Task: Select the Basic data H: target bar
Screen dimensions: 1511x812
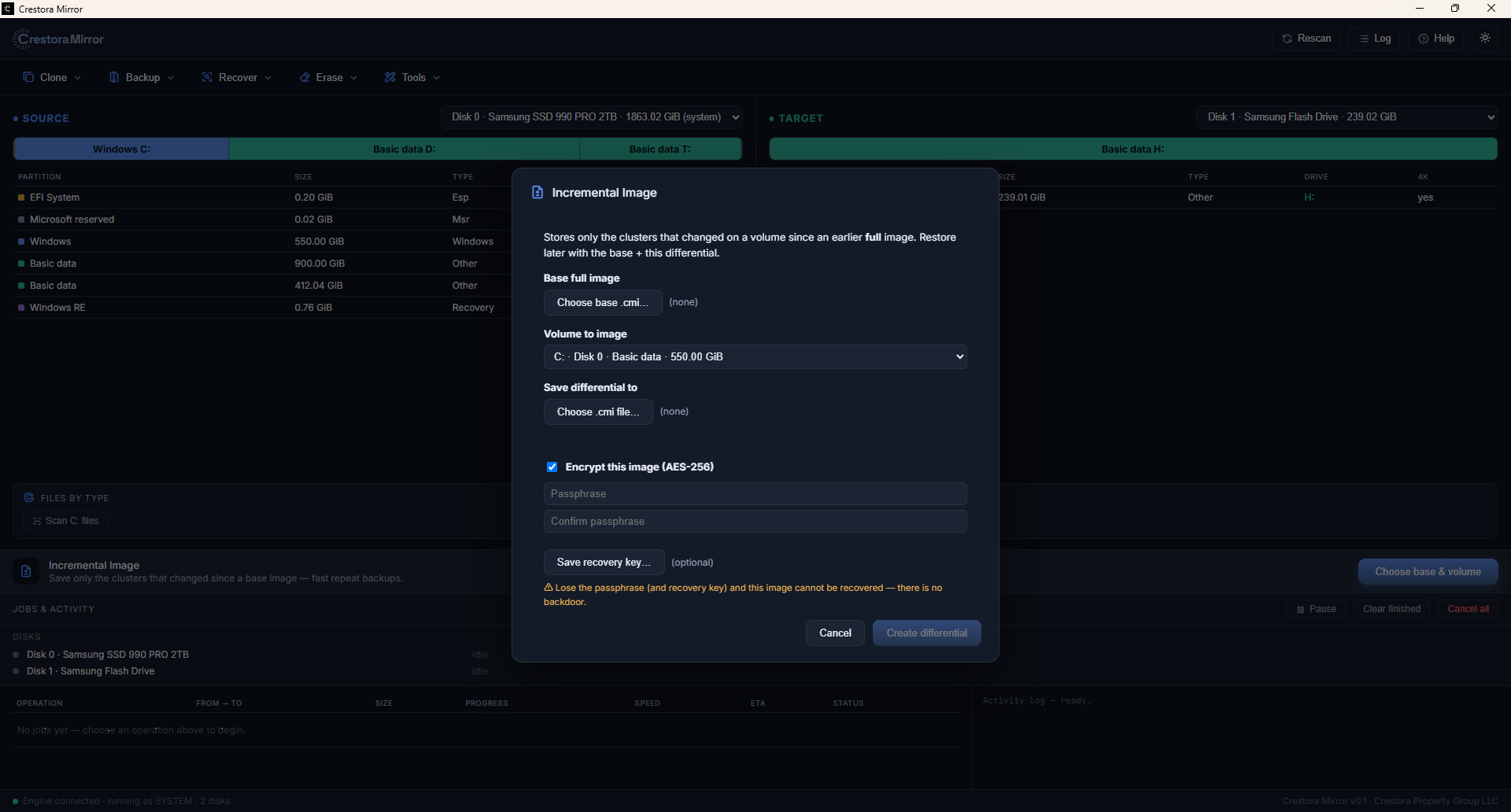Action: [x=1133, y=149]
